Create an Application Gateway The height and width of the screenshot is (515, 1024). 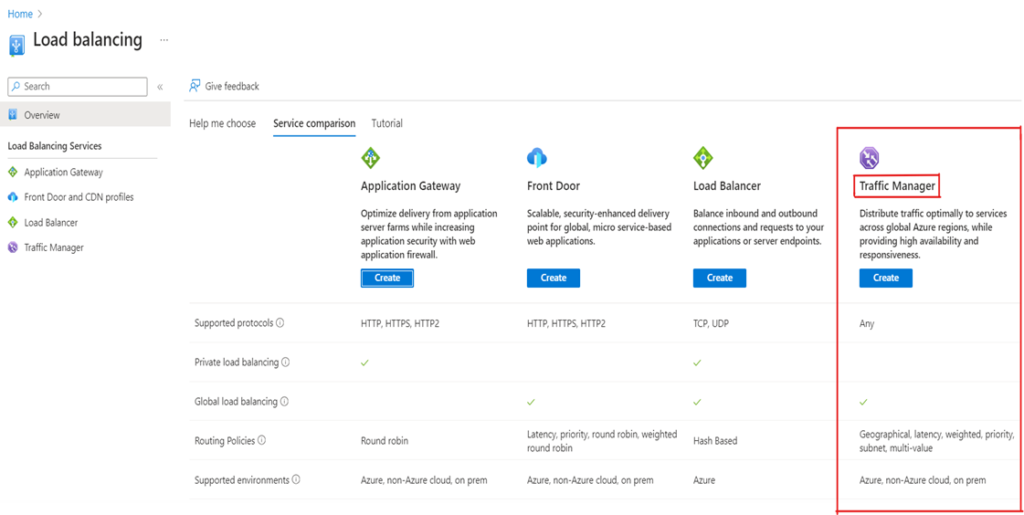tap(387, 277)
